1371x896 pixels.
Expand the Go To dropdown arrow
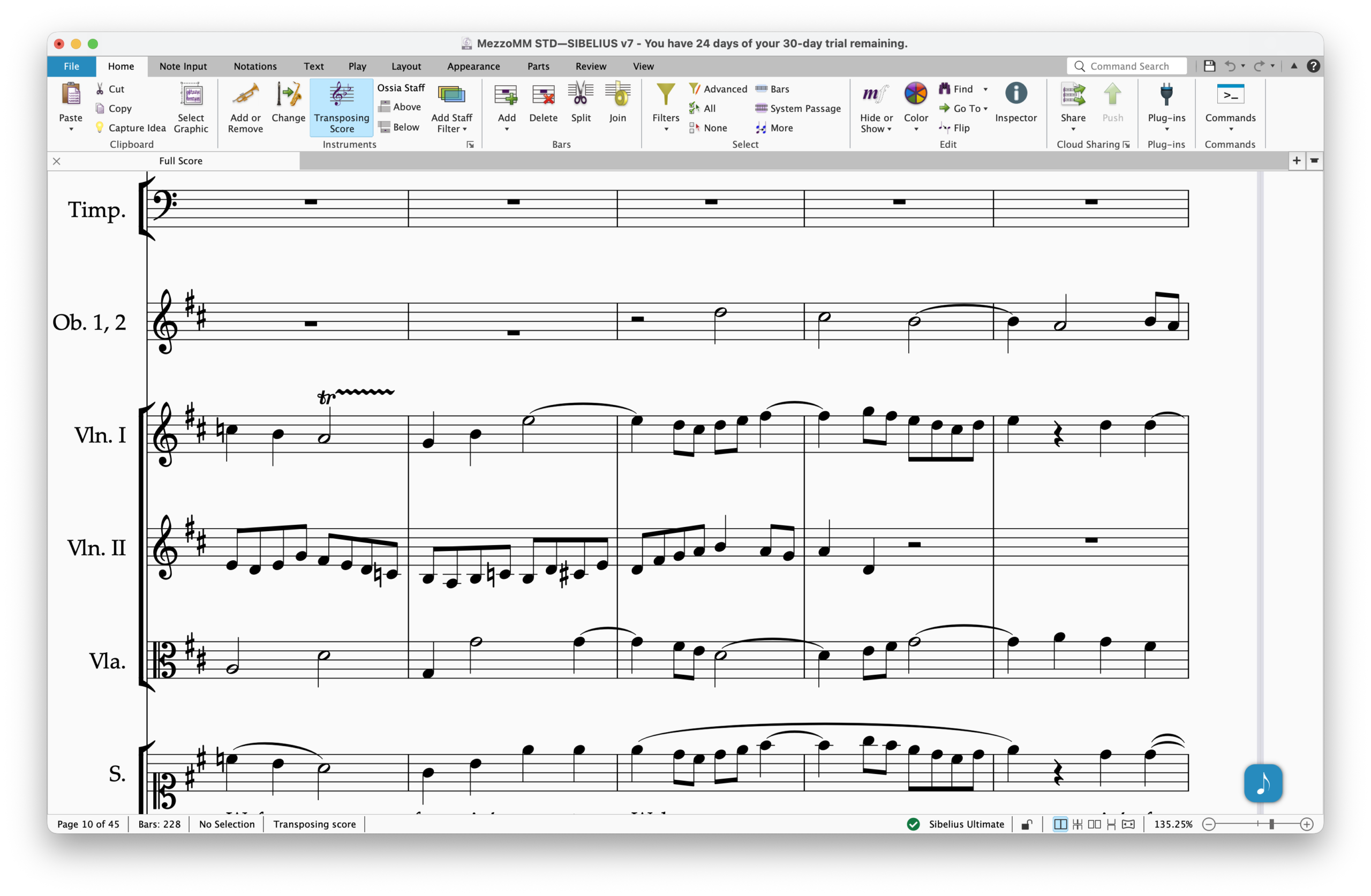click(x=985, y=108)
